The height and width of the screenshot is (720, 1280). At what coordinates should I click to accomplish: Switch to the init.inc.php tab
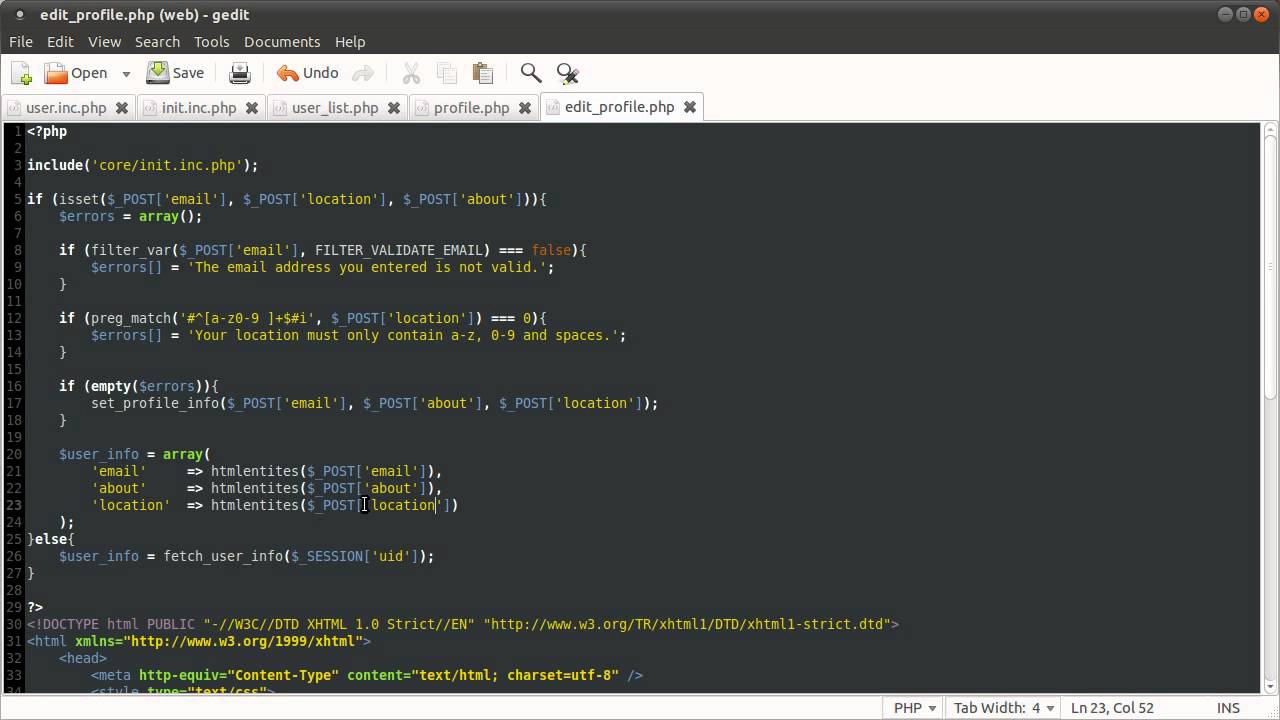point(199,108)
